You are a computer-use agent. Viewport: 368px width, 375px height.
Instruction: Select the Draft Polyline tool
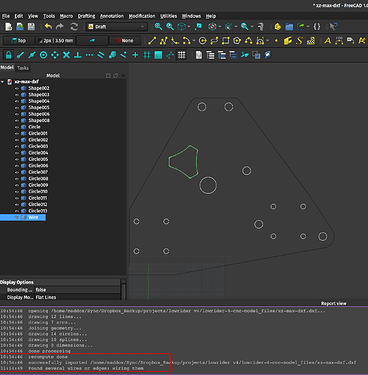click(163, 41)
